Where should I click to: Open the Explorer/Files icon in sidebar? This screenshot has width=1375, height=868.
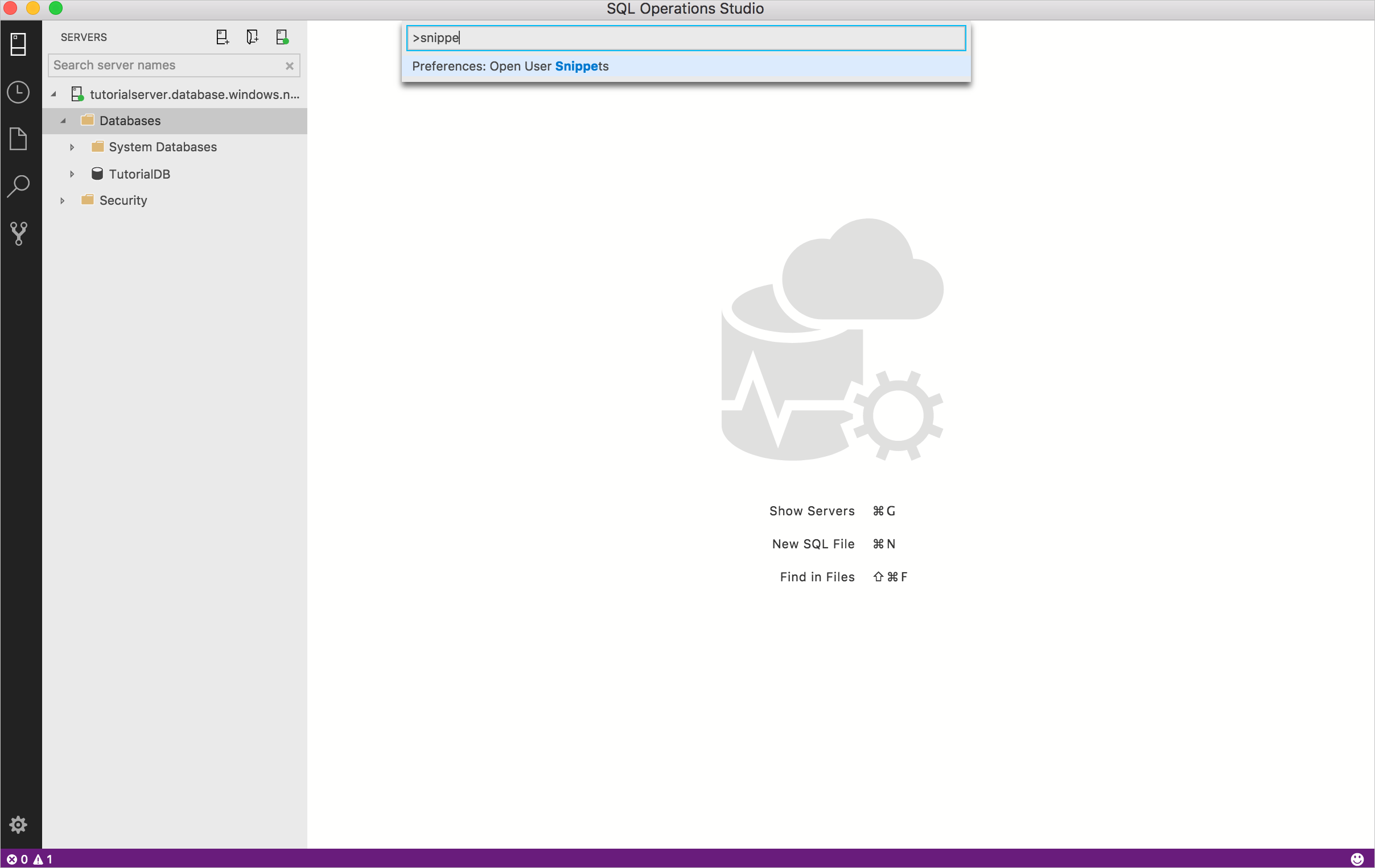[17, 139]
